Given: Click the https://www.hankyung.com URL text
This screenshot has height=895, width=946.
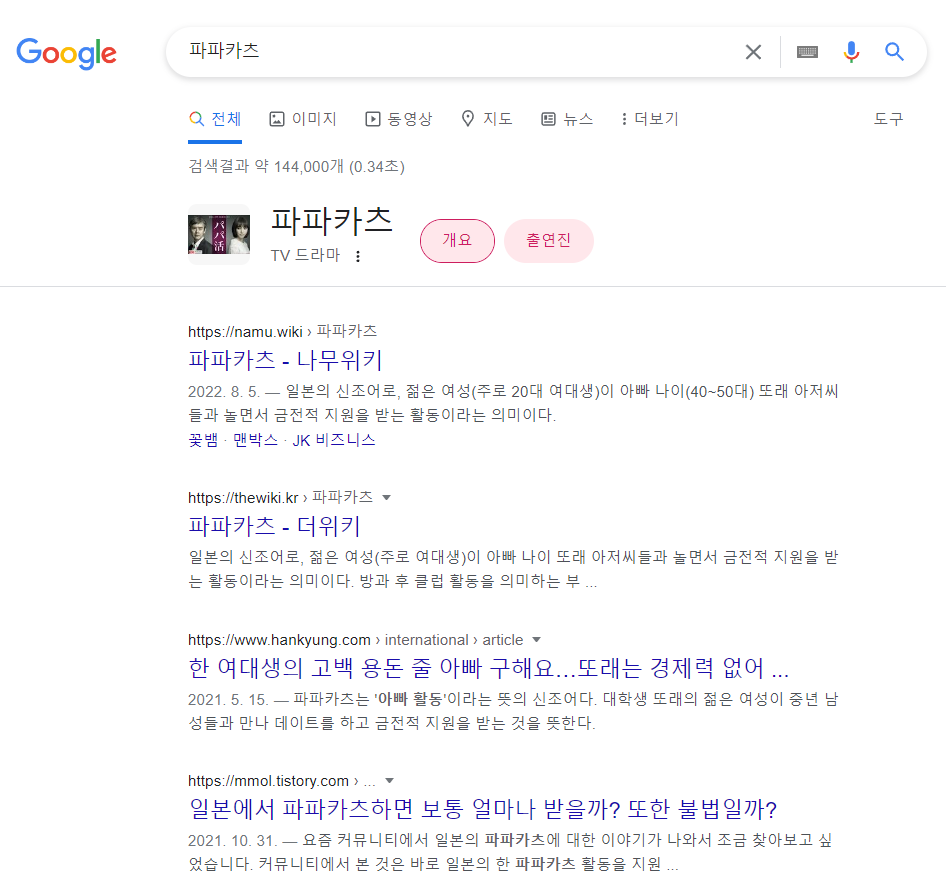Looking at the screenshot, I should pyautogui.click(x=279, y=640).
